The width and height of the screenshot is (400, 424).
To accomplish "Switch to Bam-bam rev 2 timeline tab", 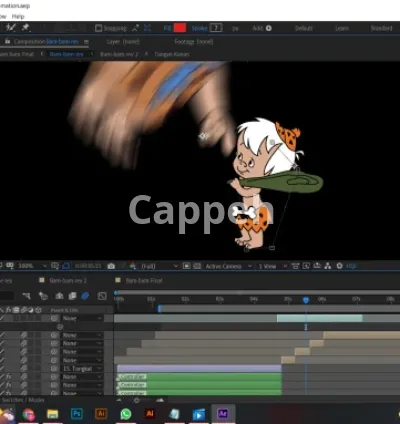I will pyautogui.click(x=68, y=281).
